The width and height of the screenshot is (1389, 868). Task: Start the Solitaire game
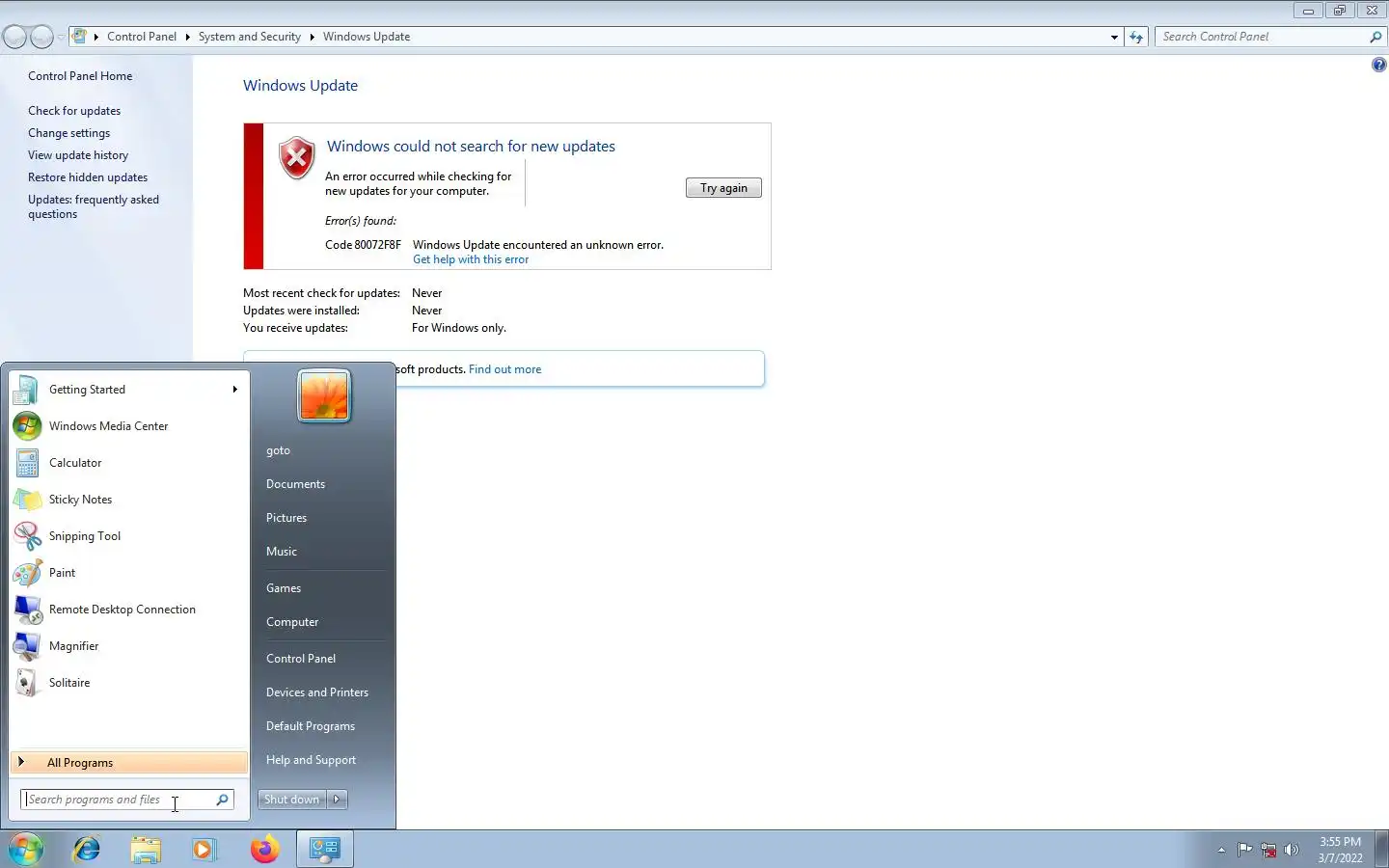pos(127,683)
